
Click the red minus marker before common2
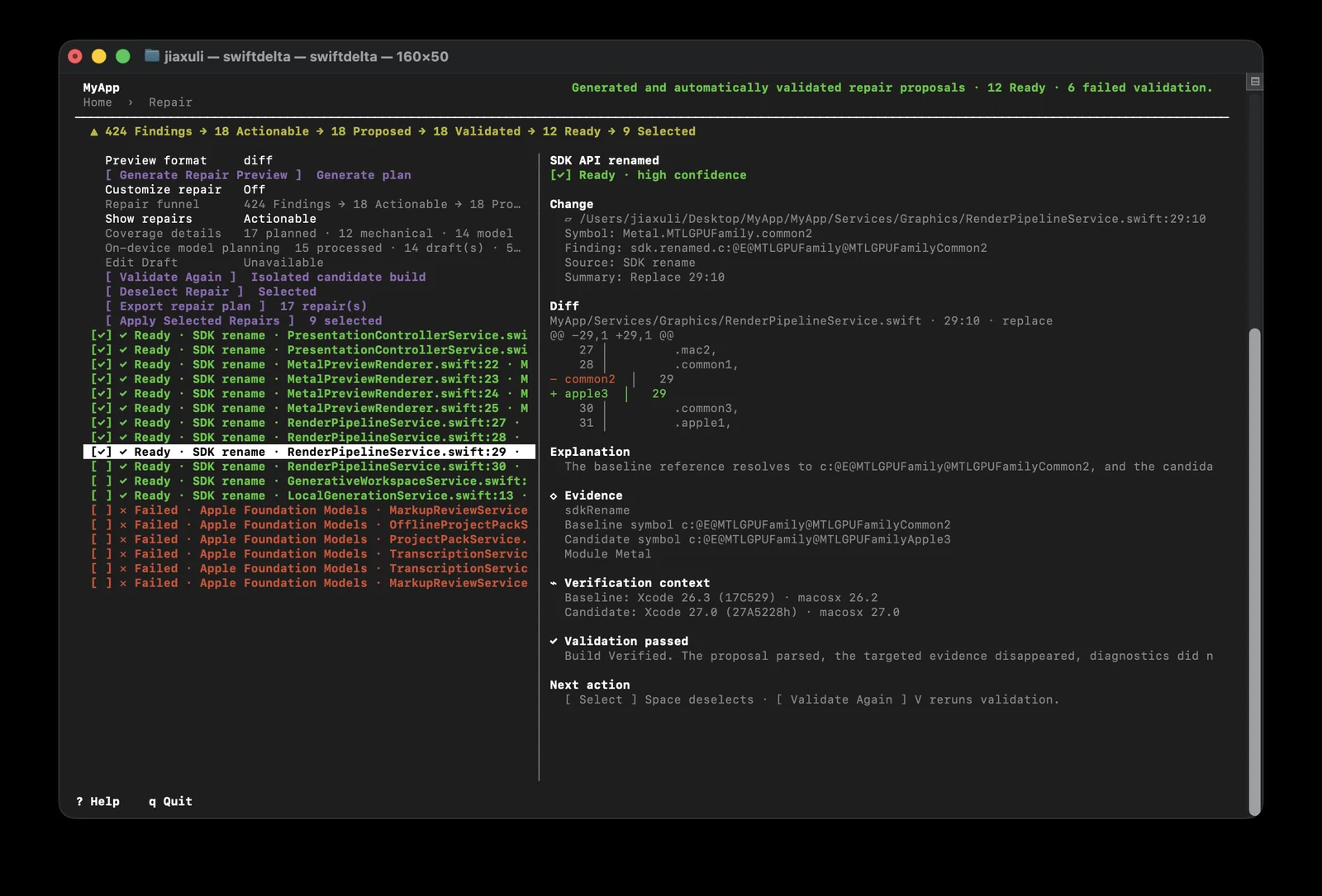tap(554, 380)
